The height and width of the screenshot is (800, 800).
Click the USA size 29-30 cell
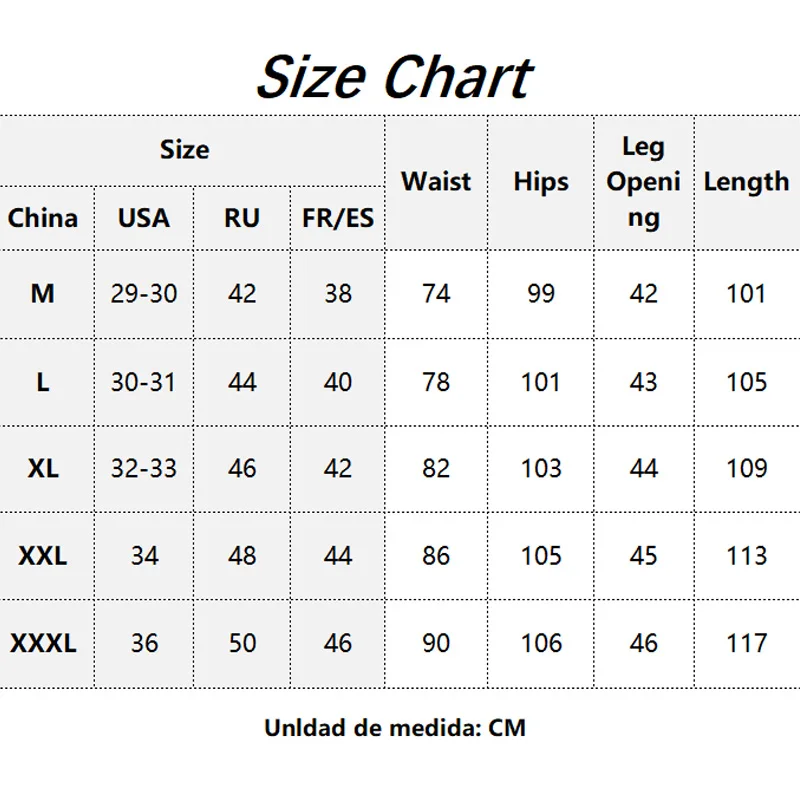[144, 294]
